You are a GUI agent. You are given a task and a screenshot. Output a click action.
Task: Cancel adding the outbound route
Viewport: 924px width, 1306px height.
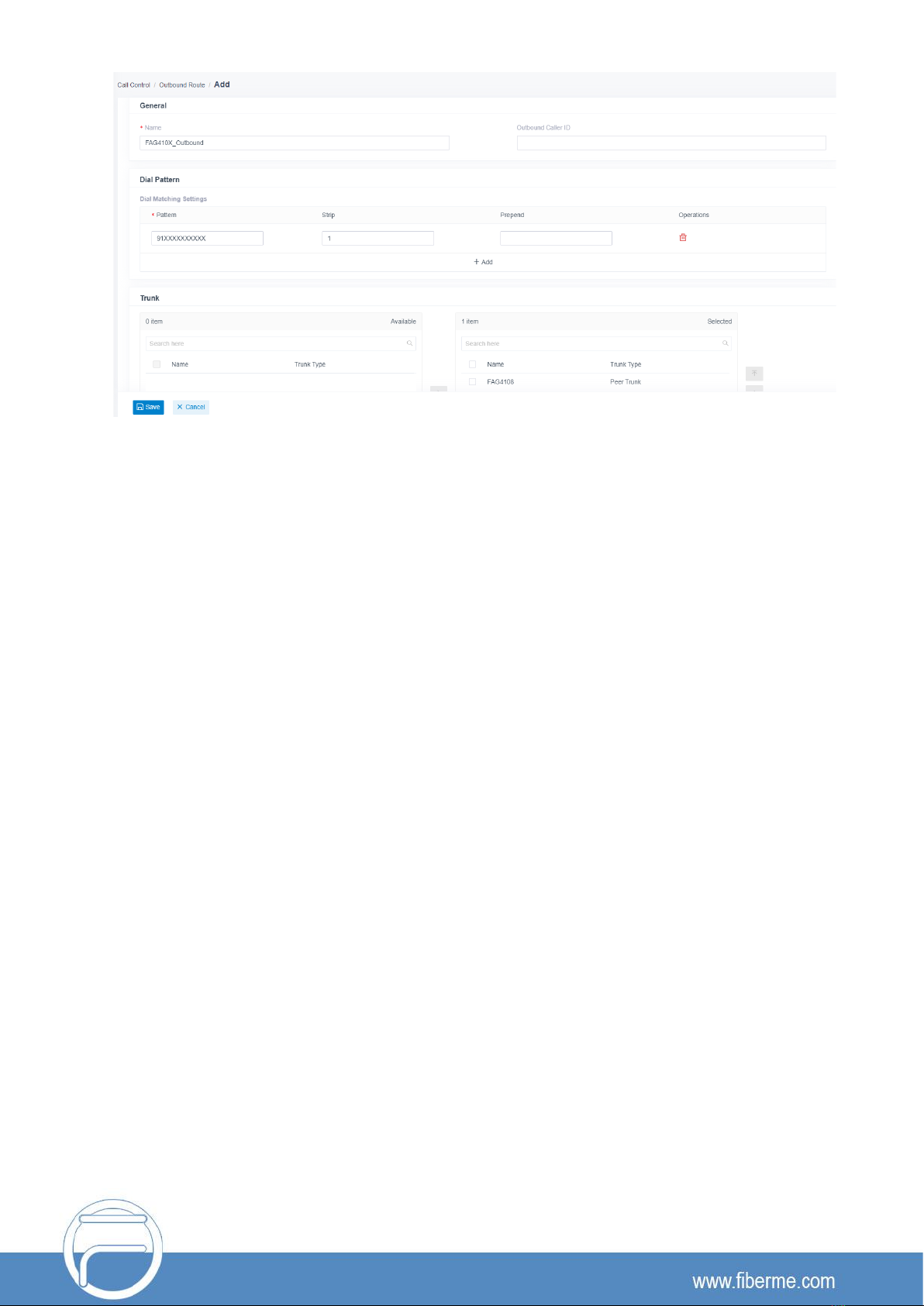(191, 407)
